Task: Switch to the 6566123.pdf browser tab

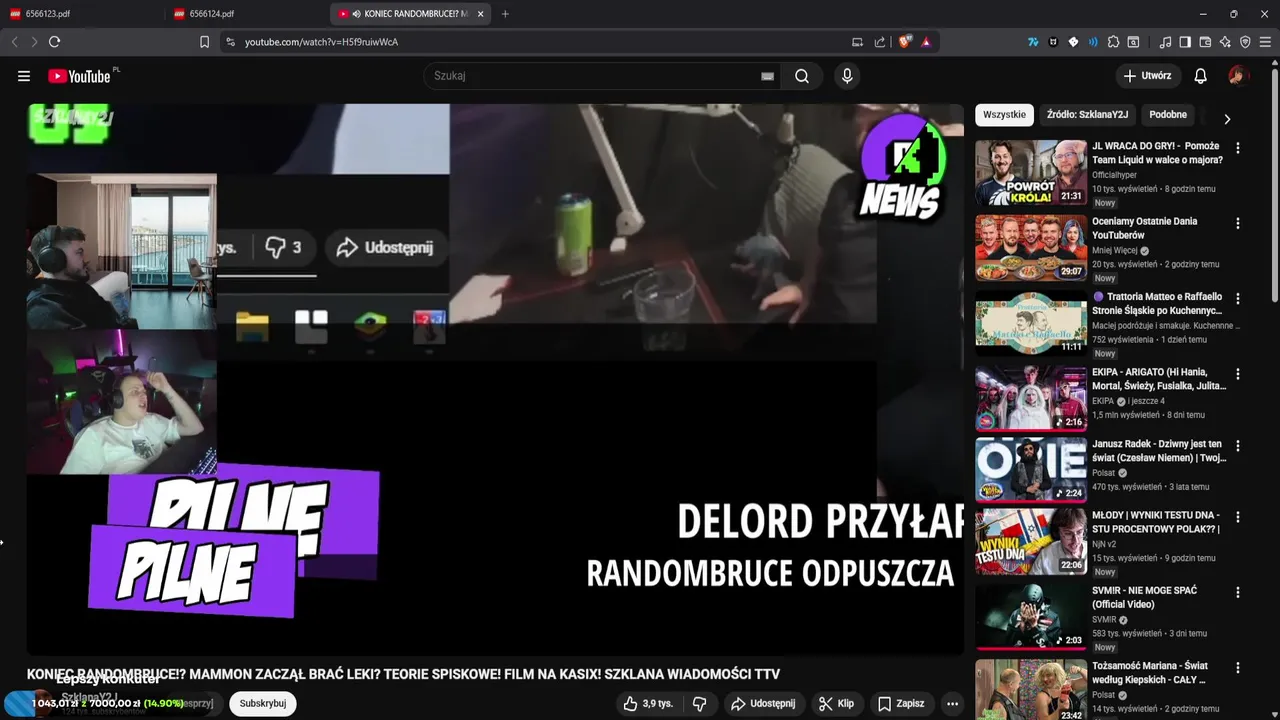Action: [82, 14]
